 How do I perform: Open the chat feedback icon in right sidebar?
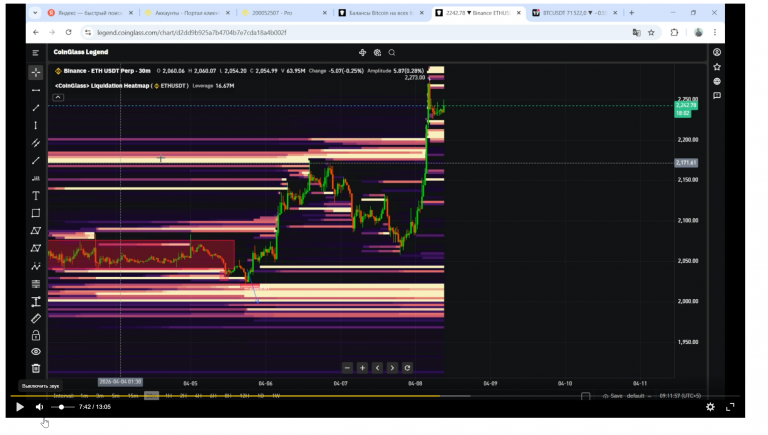pyautogui.click(x=717, y=96)
